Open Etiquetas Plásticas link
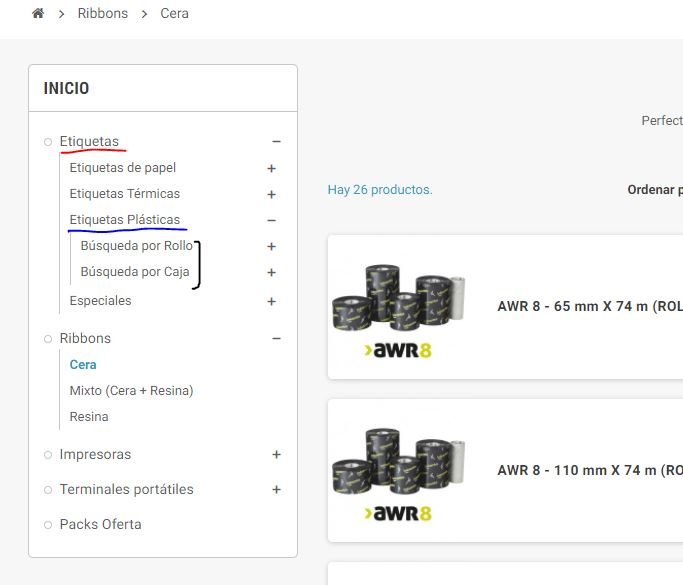Viewport: 683px width, 585px height. pyautogui.click(x=125, y=220)
